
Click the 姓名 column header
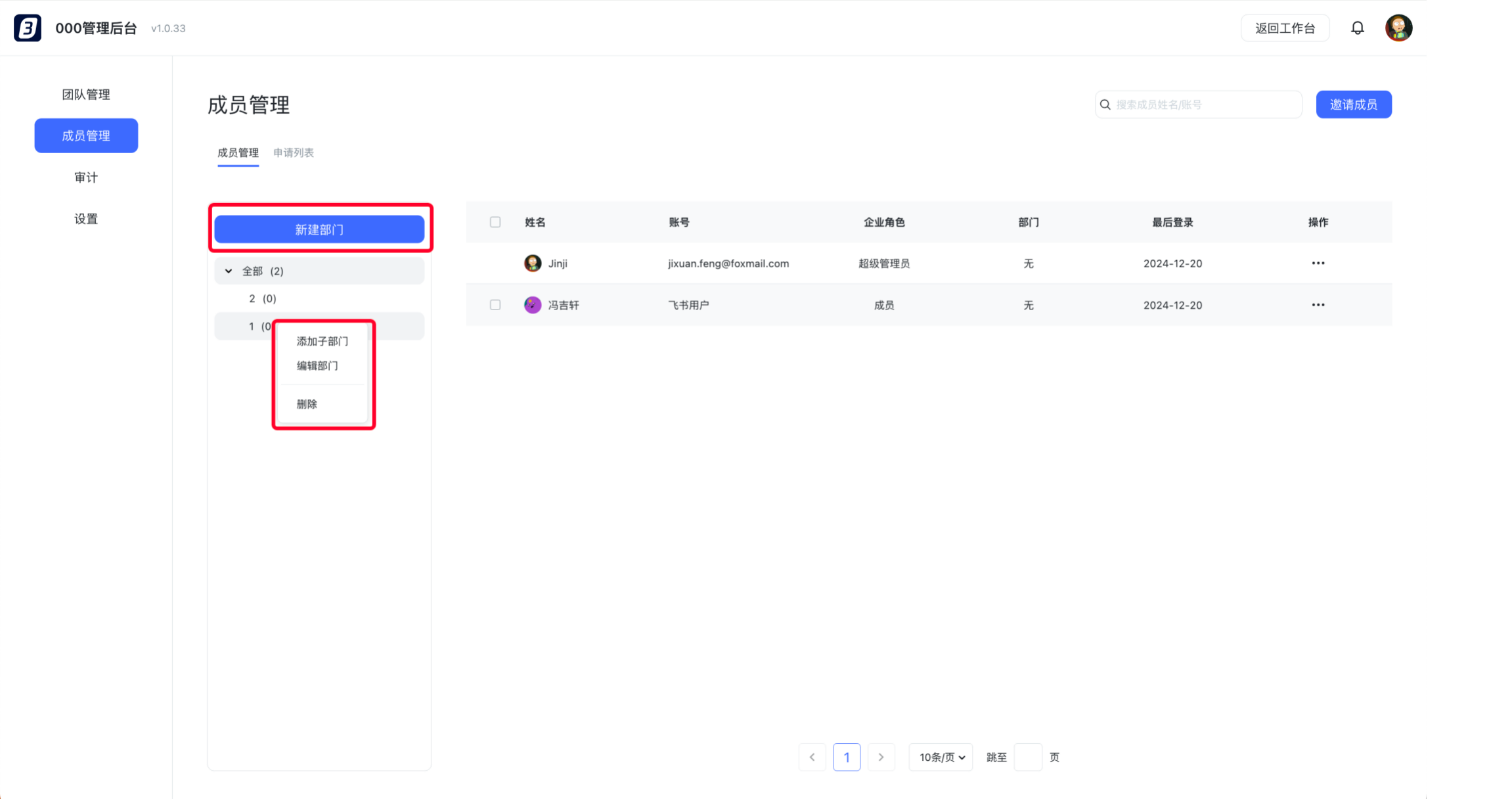(535, 222)
